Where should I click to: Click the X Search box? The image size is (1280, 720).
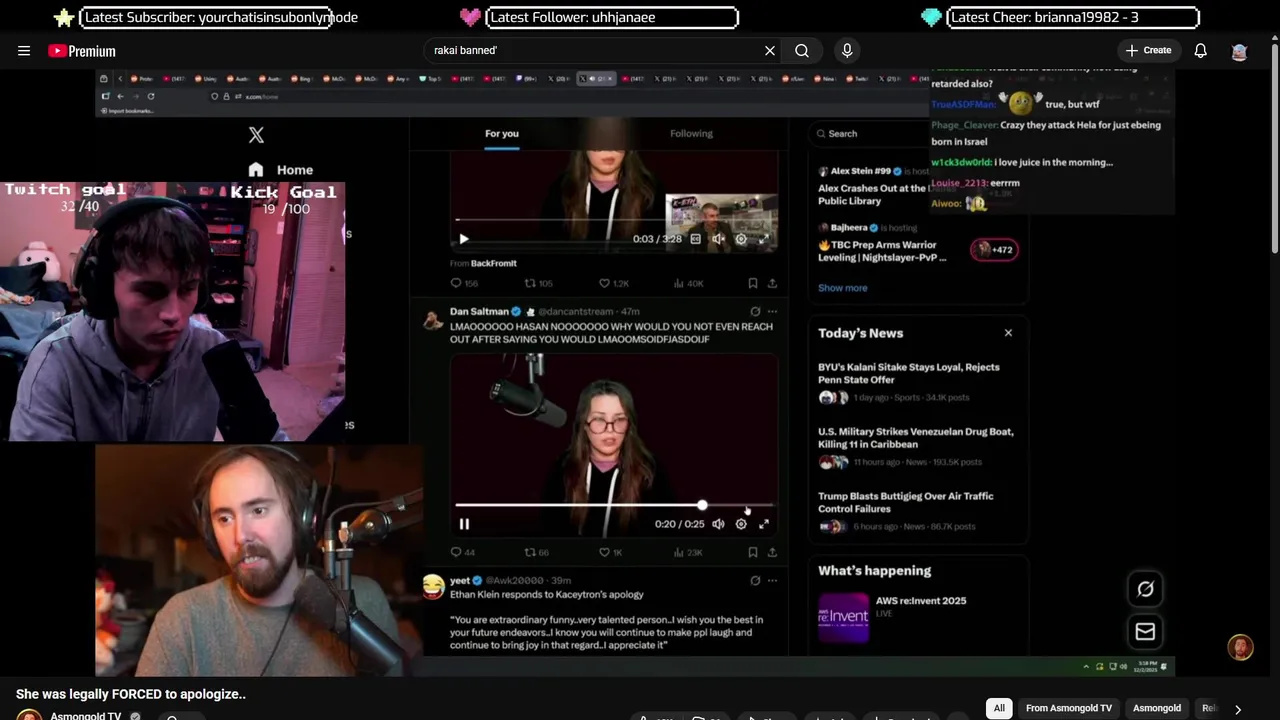click(870, 133)
